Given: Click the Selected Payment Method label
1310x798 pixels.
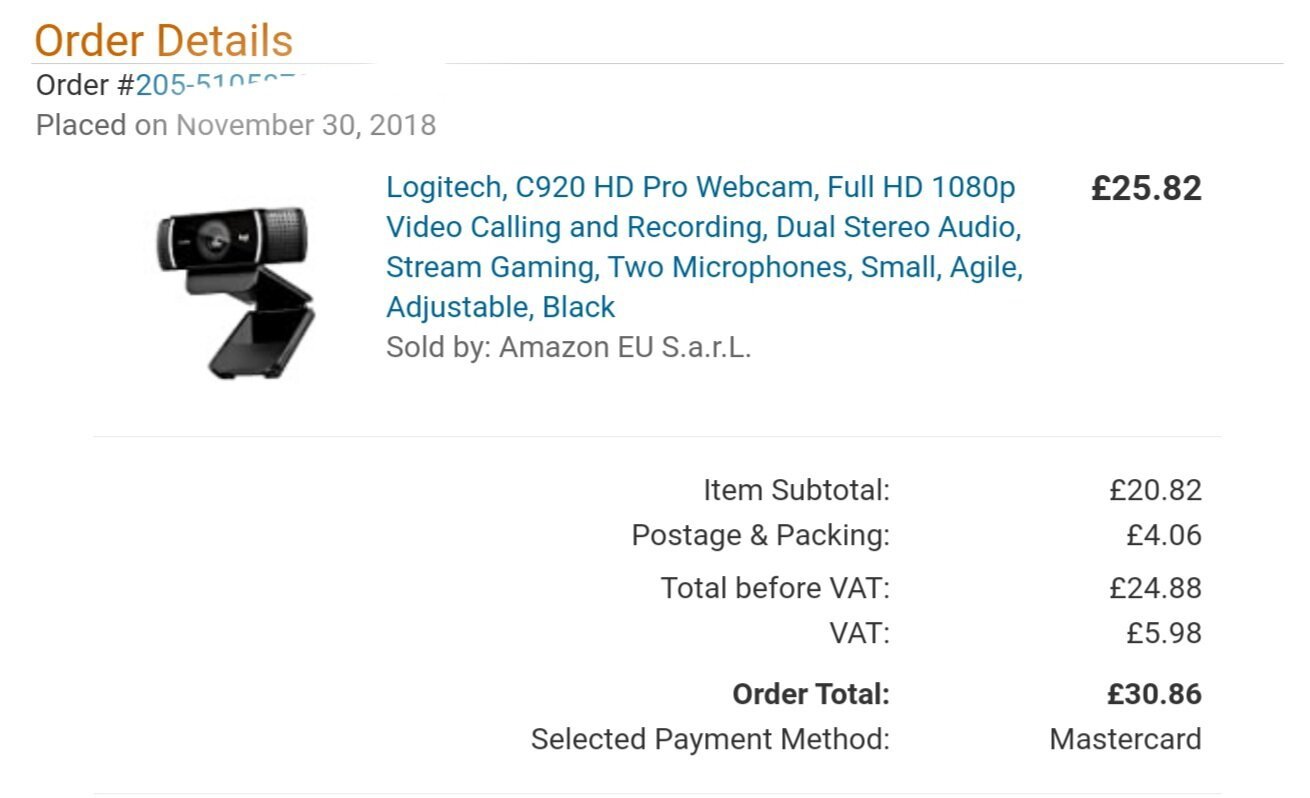Looking at the screenshot, I should point(710,740).
